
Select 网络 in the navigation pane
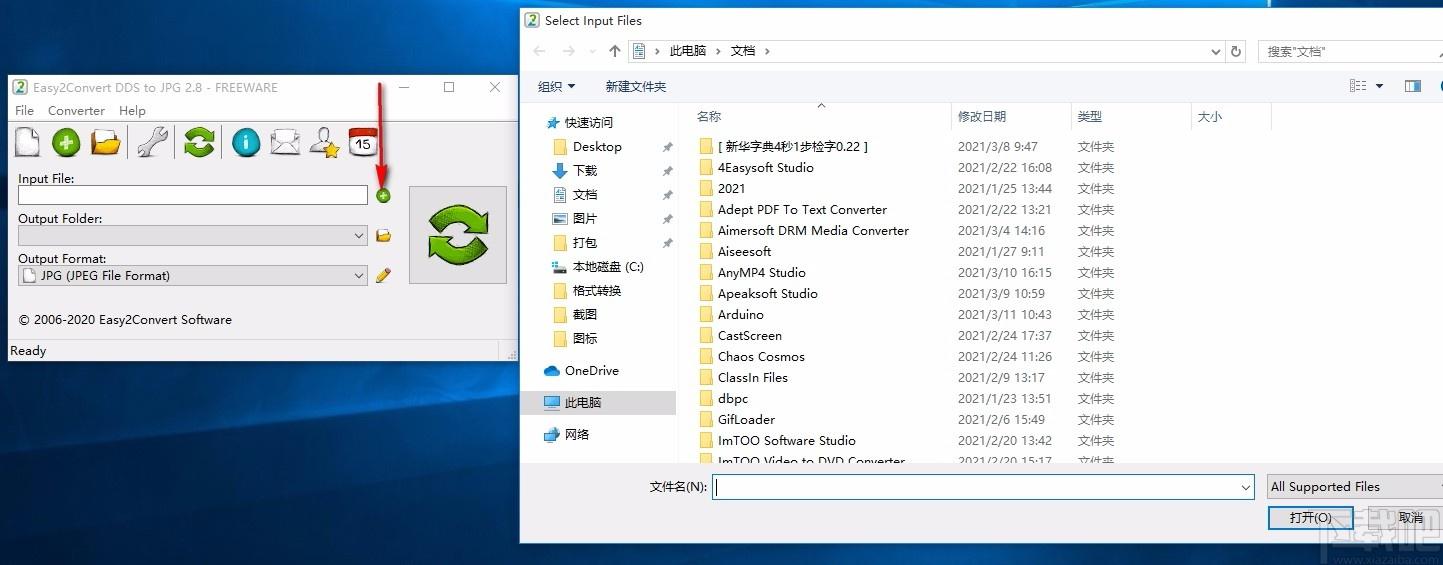click(x=577, y=435)
